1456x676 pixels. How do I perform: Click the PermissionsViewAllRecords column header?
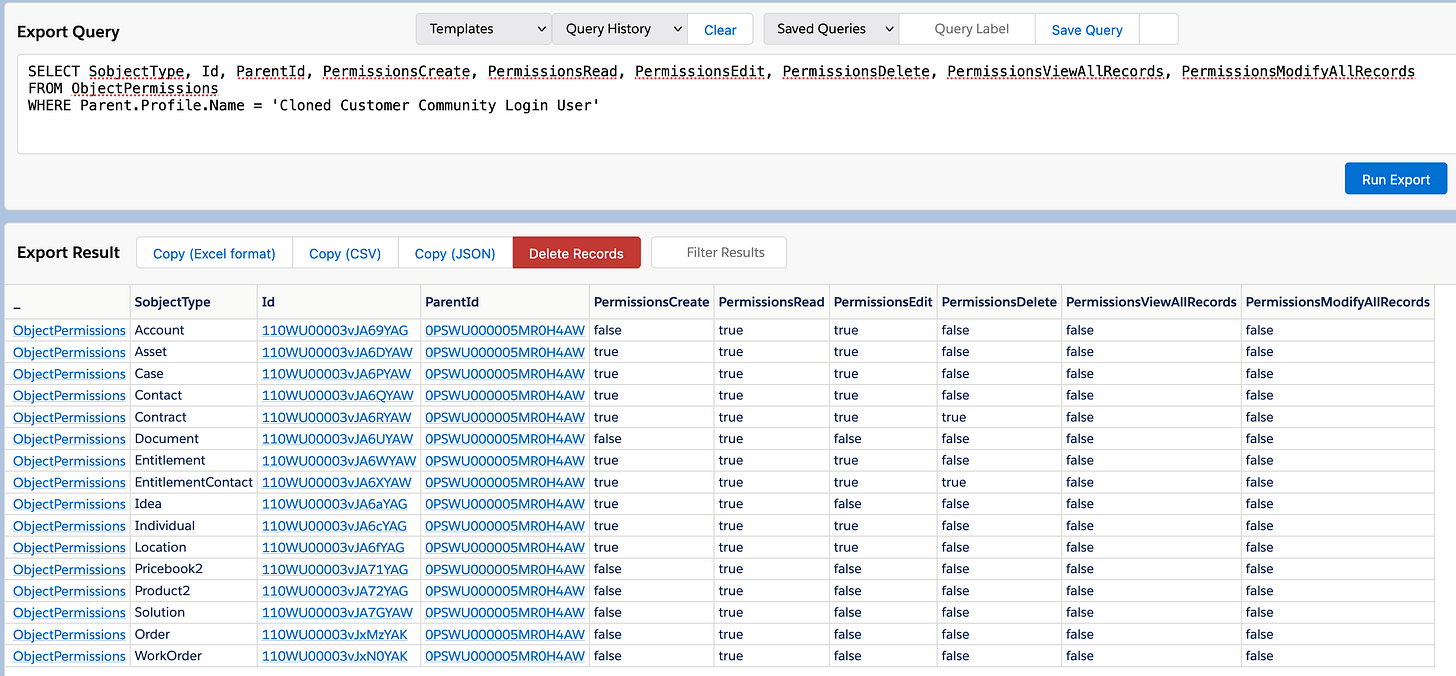click(x=1151, y=302)
